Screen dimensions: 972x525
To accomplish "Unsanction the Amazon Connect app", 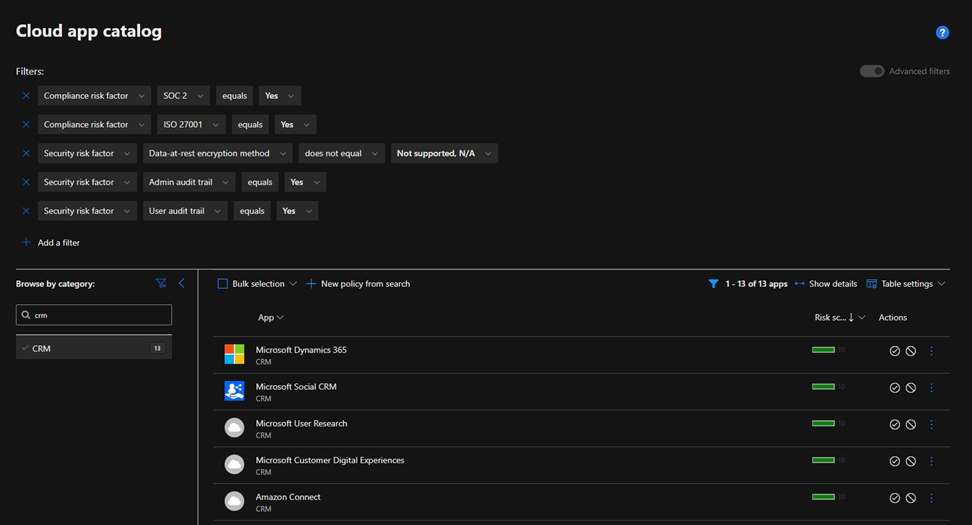I will [911, 498].
